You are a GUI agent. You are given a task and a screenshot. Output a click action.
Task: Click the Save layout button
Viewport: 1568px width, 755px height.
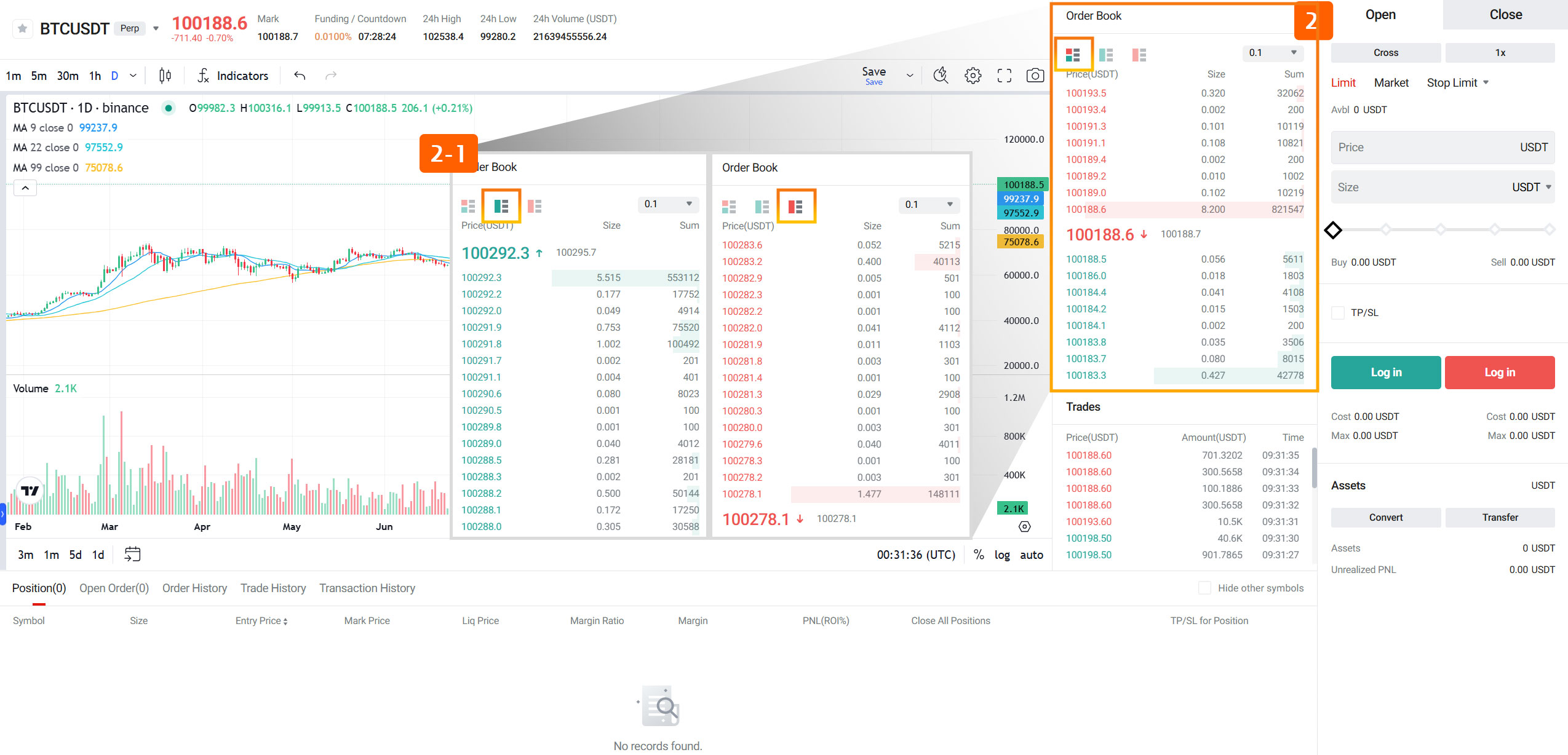(x=874, y=76)
